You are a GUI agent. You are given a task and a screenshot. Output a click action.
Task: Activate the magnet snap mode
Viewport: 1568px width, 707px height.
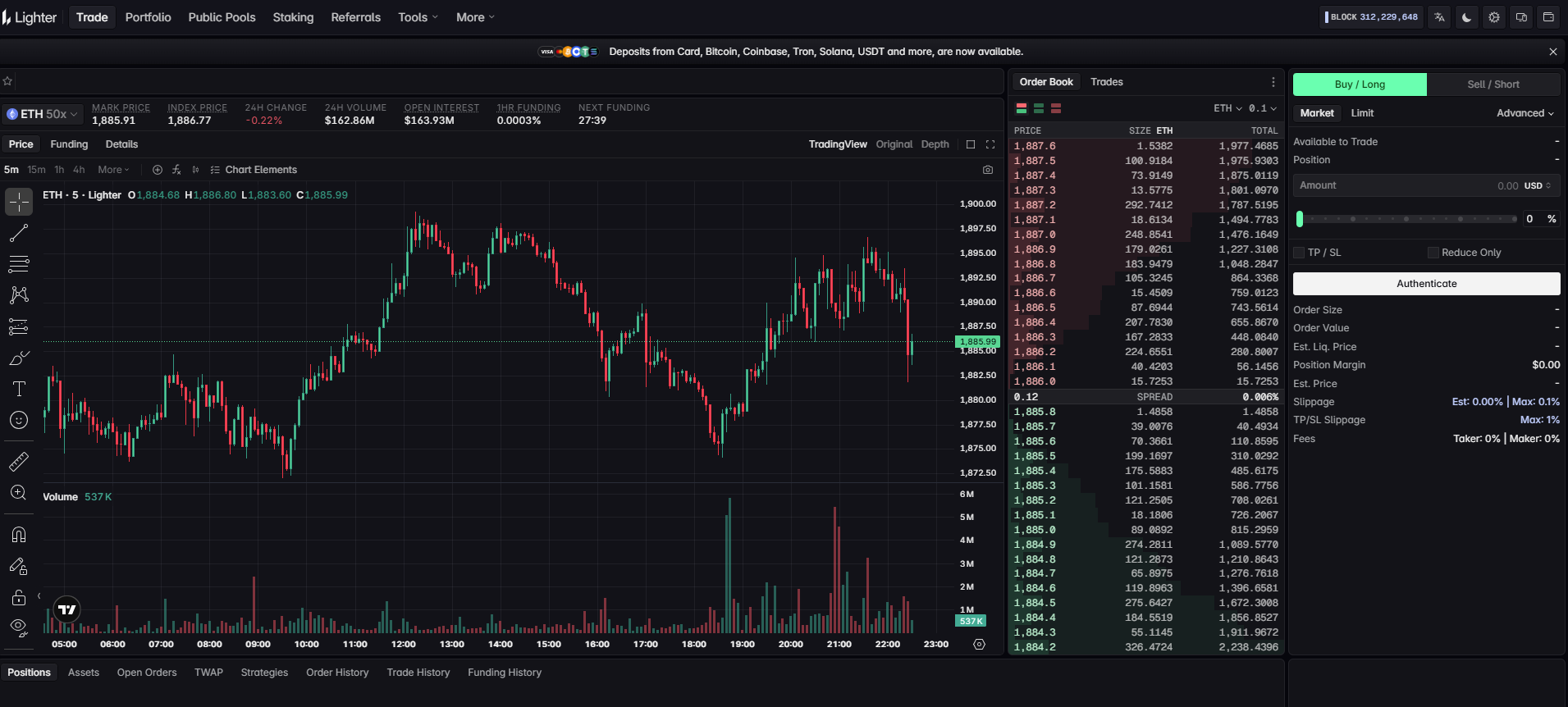click(x=19, y=535)
